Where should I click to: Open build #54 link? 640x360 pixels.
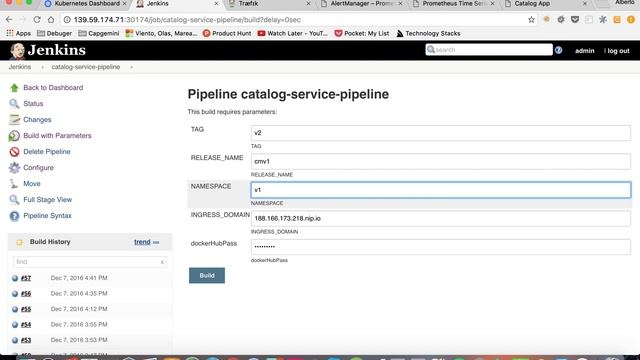point(26,325)
